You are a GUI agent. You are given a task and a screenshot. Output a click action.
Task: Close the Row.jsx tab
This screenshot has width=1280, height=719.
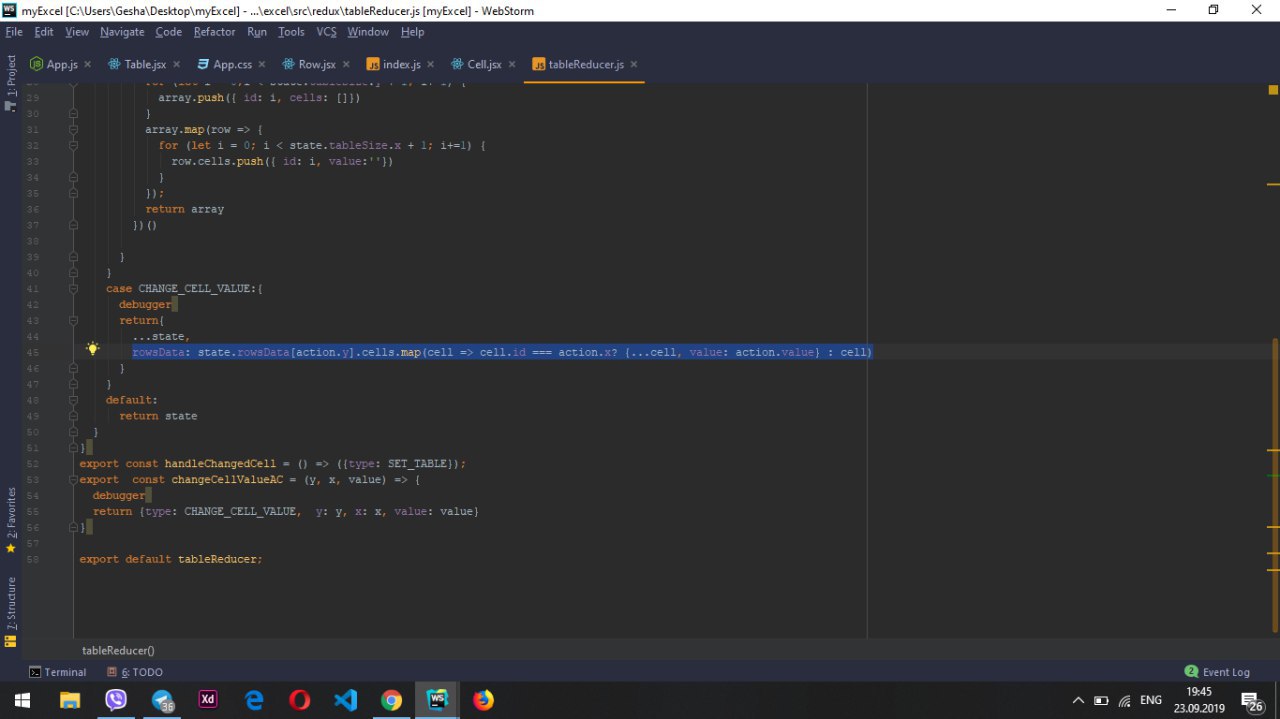[345, 64]
